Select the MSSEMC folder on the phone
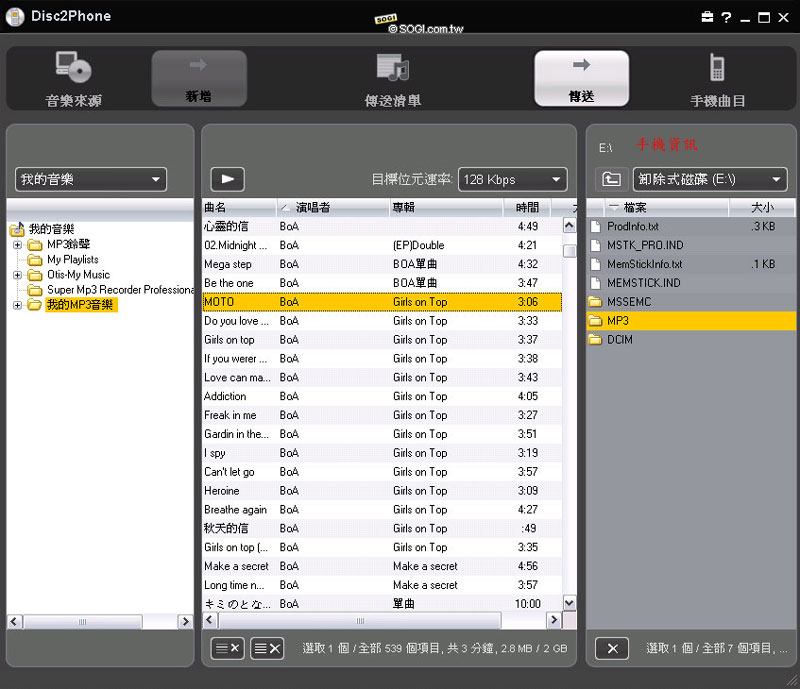800x689 pixels. (x=691, y=302)
